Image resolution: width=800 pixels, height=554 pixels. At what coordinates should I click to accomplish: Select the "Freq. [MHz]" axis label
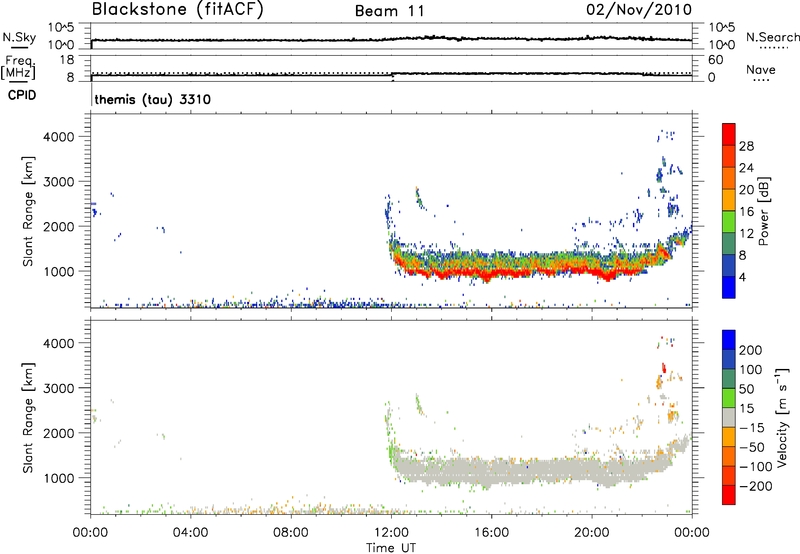tap(18, 68)
